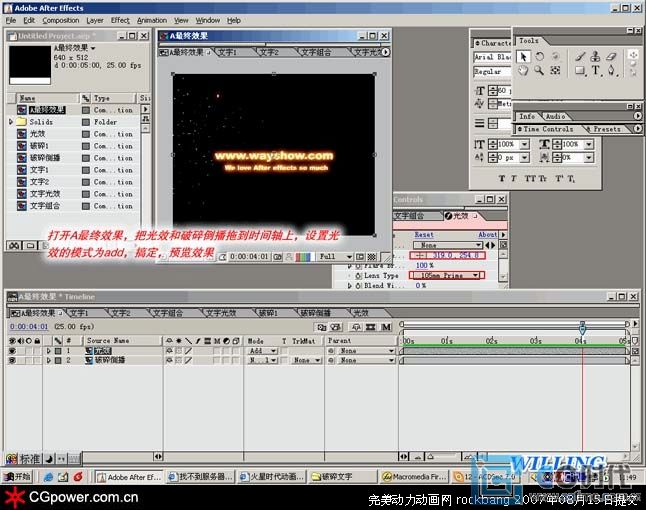Switch to the 文字组合 tab in the Timeline
Viewport: 646px width, 510px height.
(168, 313)
